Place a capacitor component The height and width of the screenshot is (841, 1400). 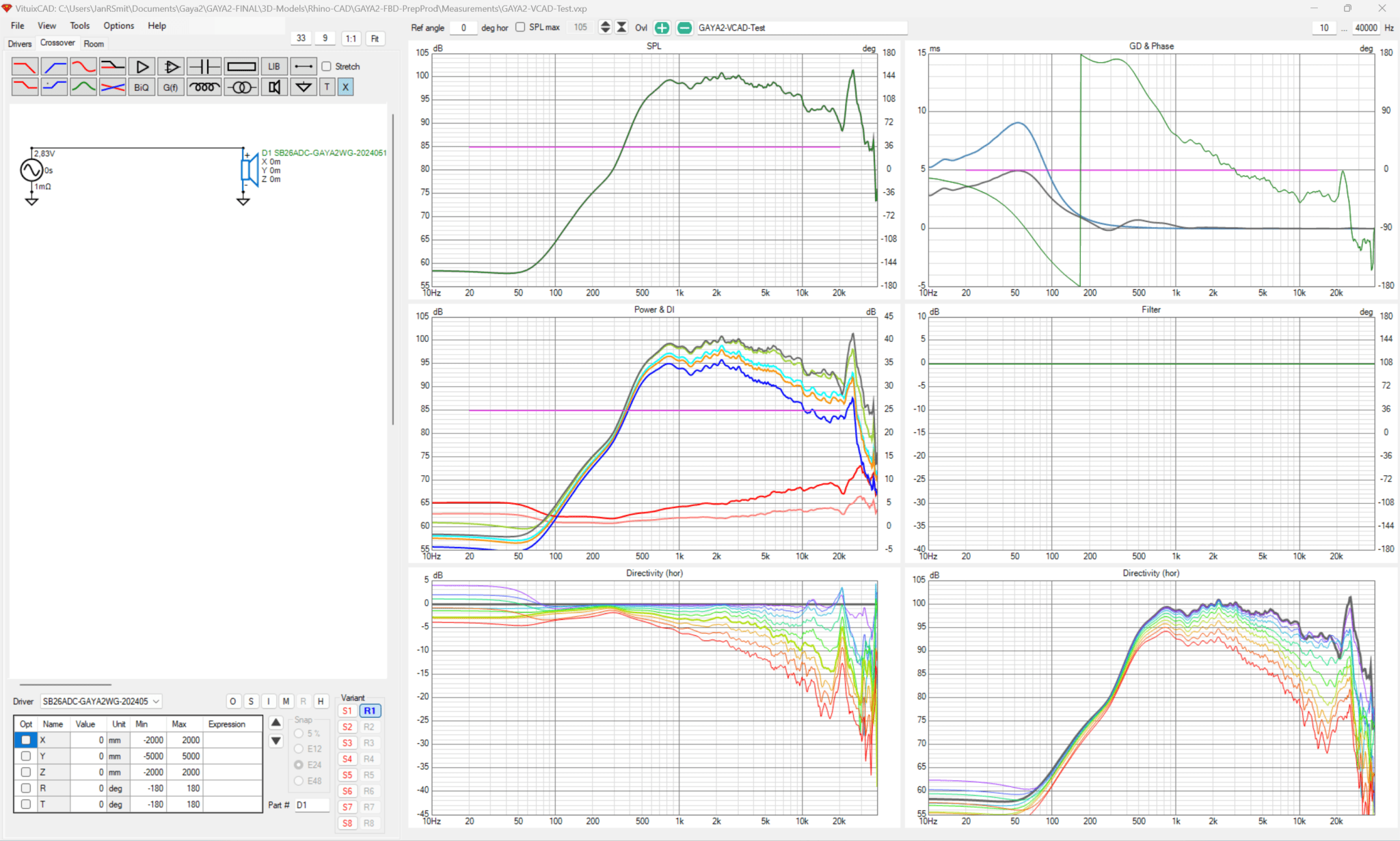204,66
